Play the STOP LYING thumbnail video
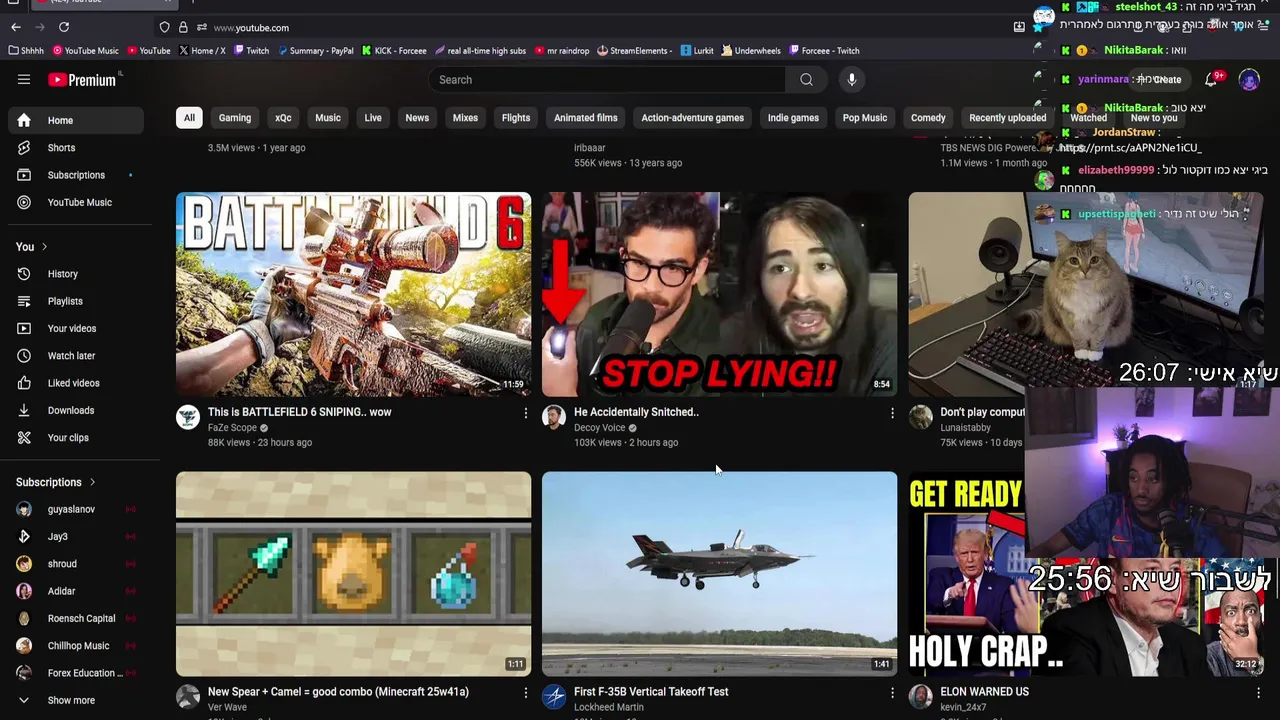The image size is (1280, 720). tap(719, 294)
